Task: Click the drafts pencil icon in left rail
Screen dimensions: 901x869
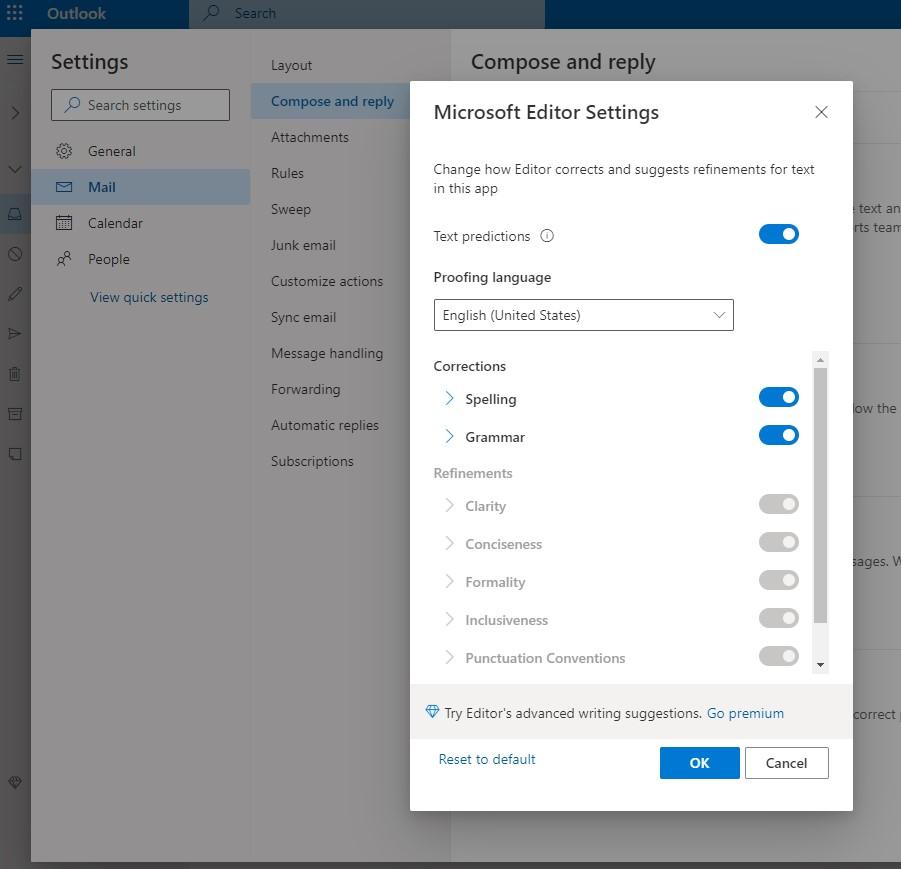Action: click(x=15, y=294)
